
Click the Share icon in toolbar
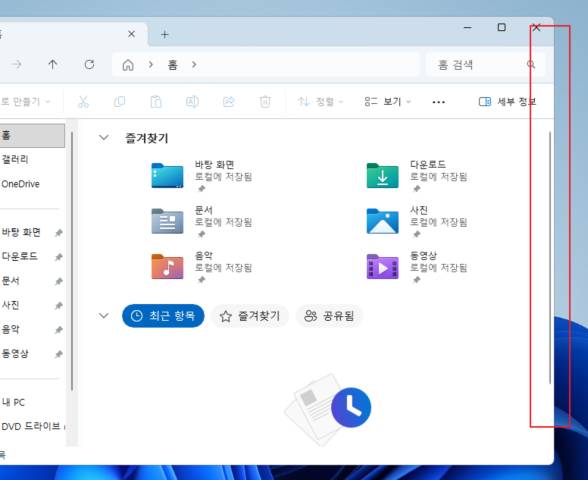coord(228,102)
